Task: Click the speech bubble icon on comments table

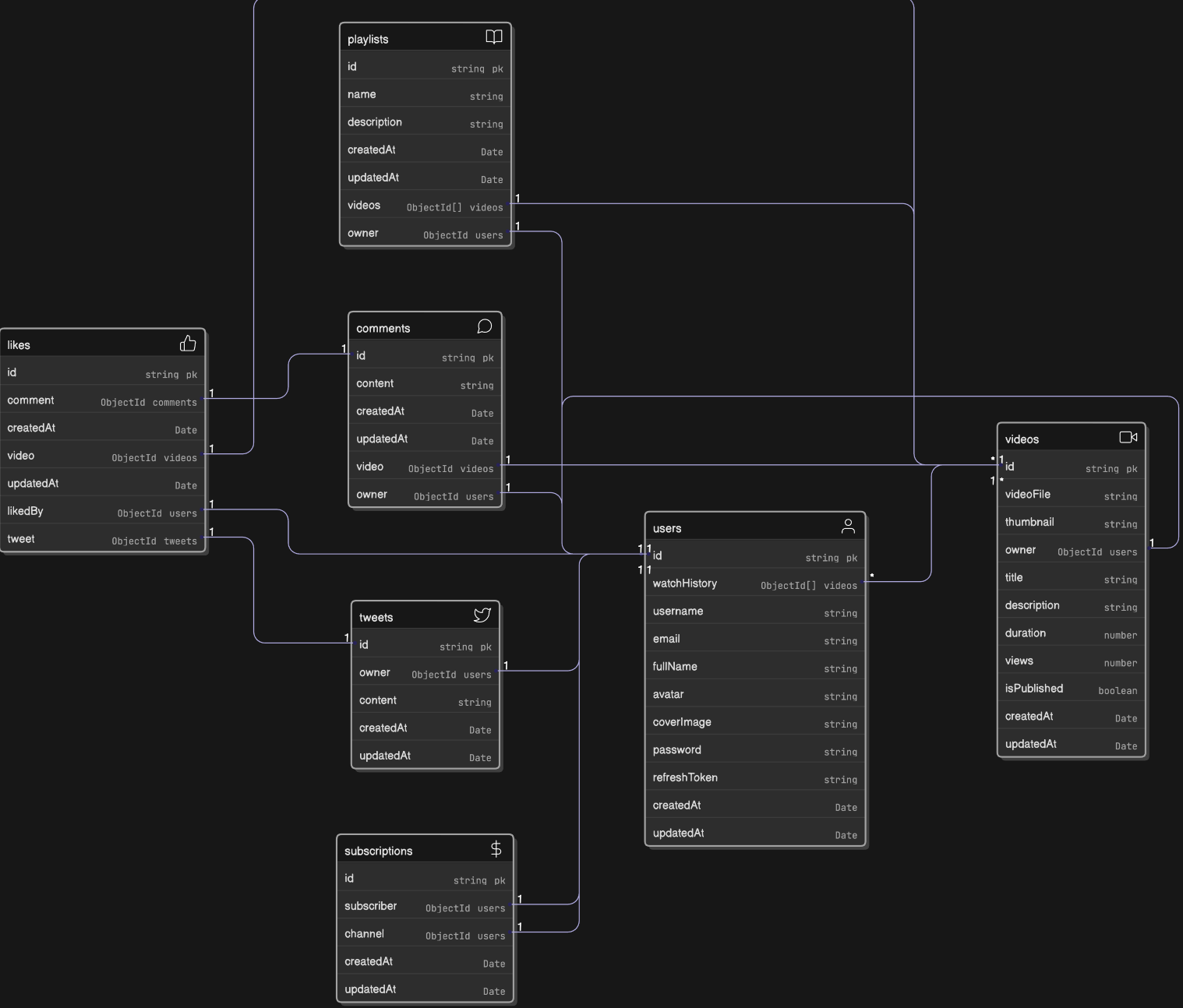Action: click(x=485, y=326)
